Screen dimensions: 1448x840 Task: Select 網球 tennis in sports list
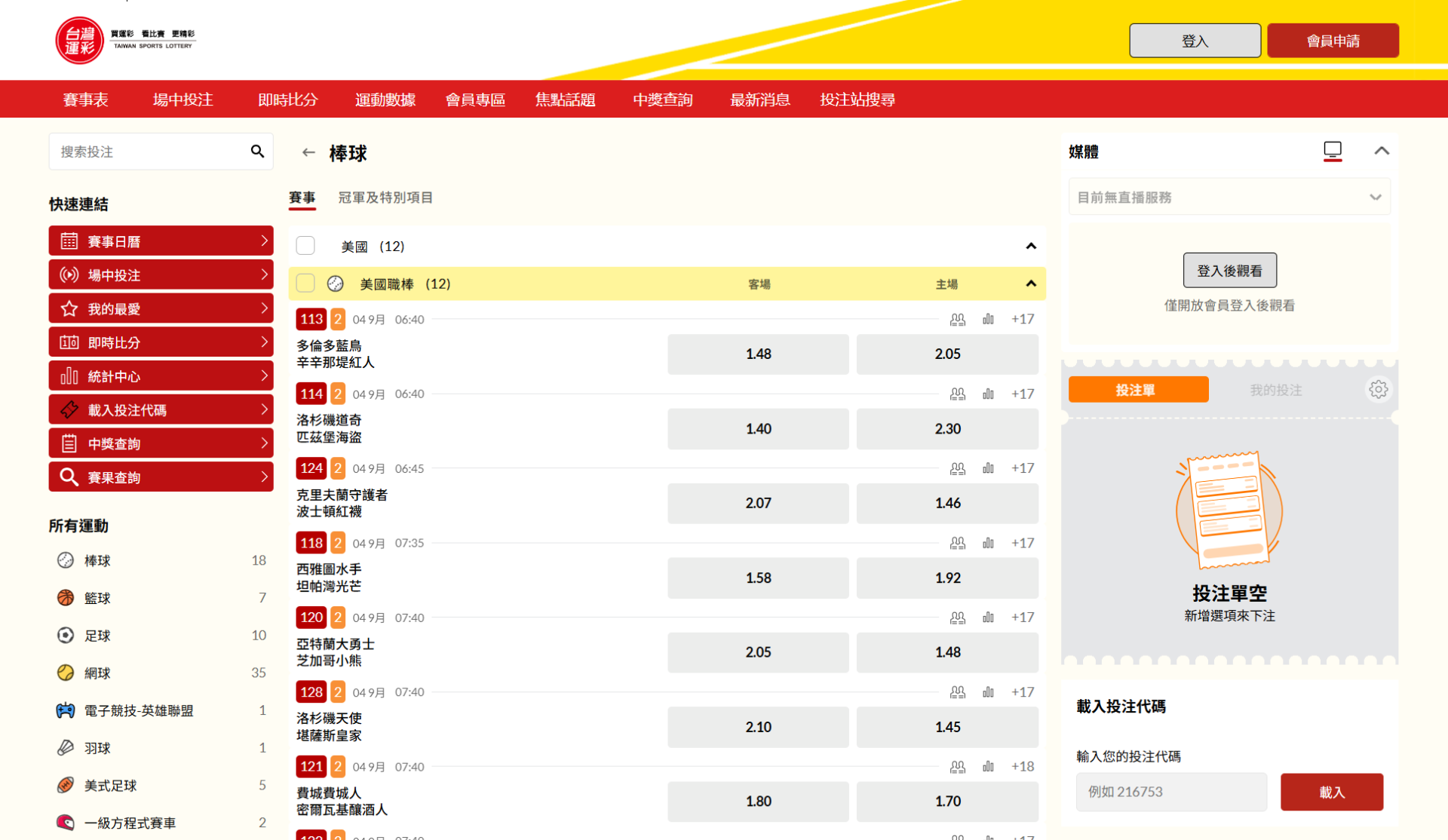point(161,673)
